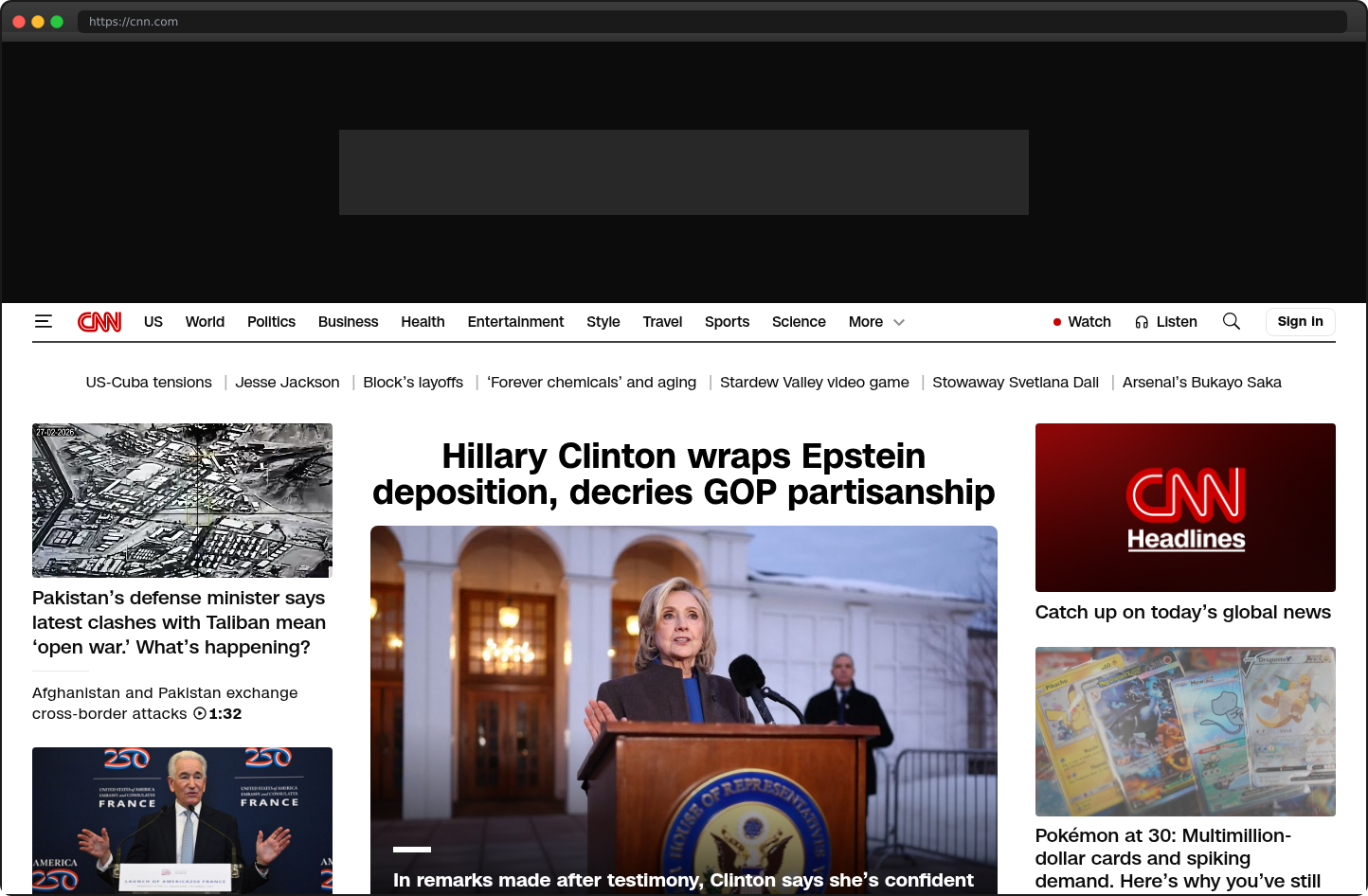
Task: Open the Hillary Clinton Epstein deposition headline
Action: (x=683, y=474)
